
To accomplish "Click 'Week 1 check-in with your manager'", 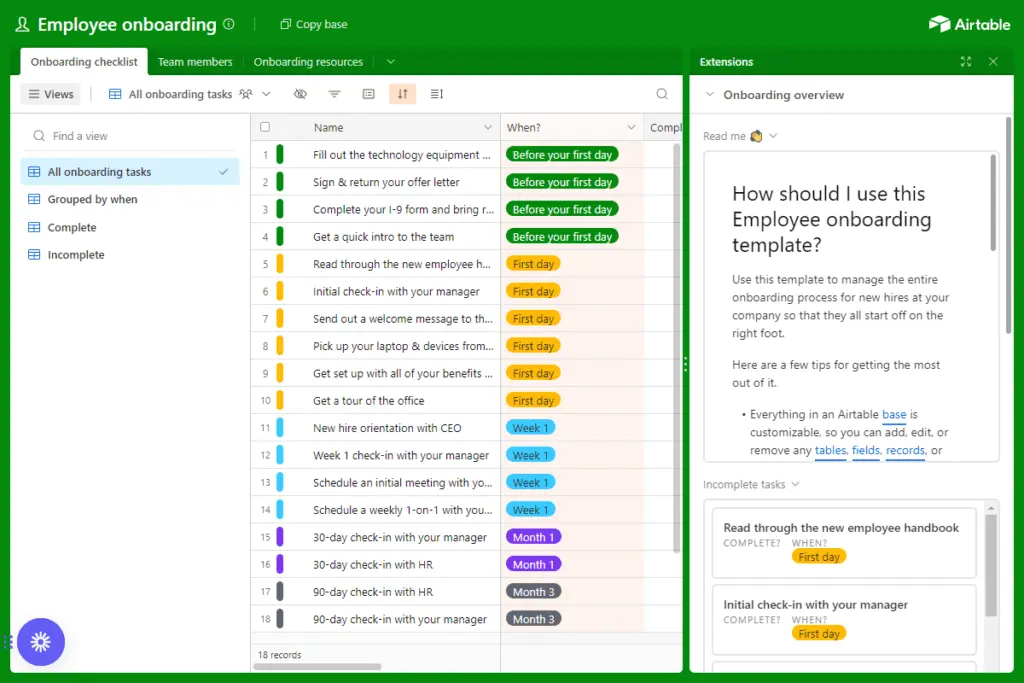I will click(x=400, y=455).
